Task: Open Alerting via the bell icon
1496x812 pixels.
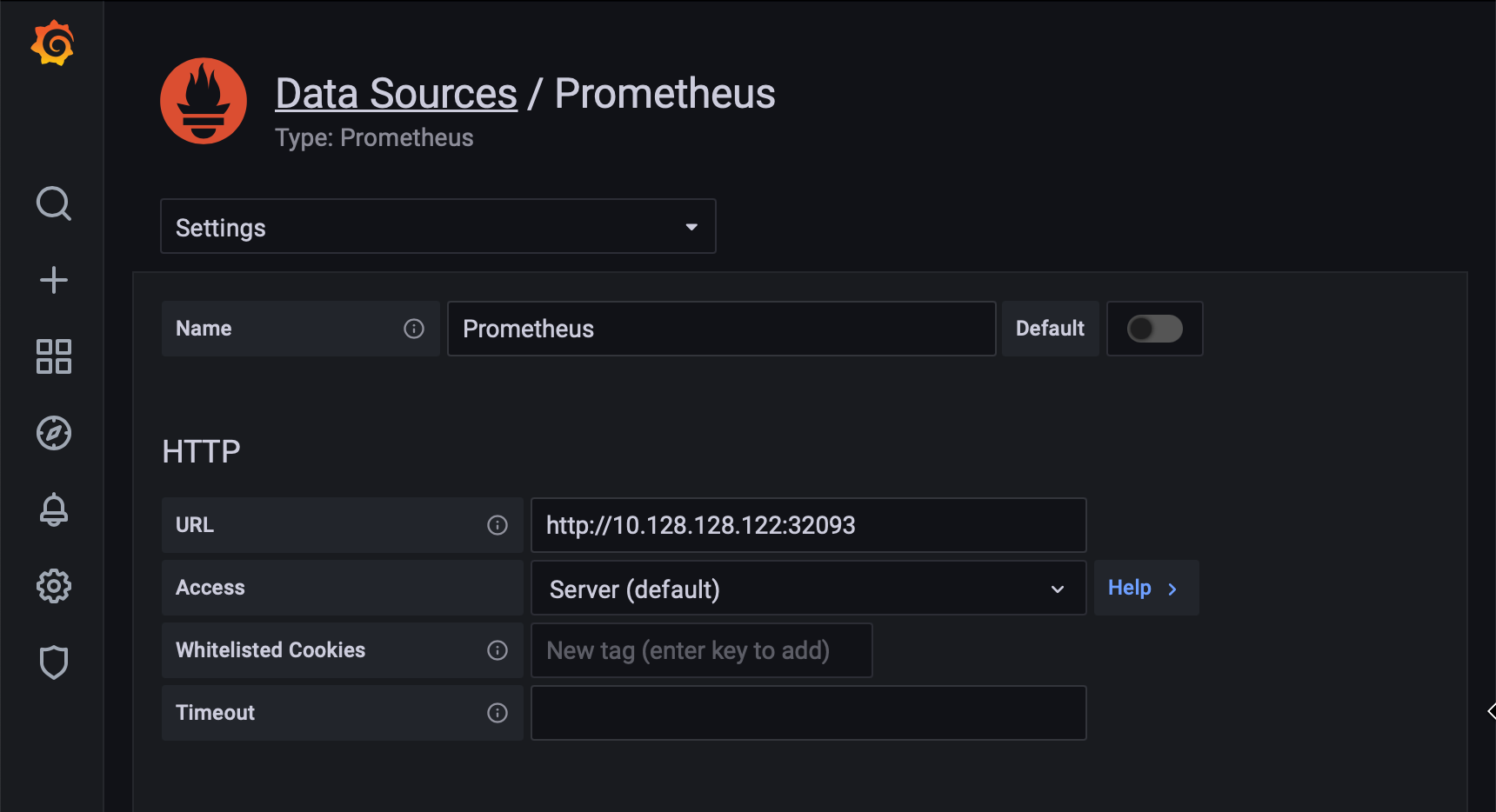Action: (x=53, y=509)
